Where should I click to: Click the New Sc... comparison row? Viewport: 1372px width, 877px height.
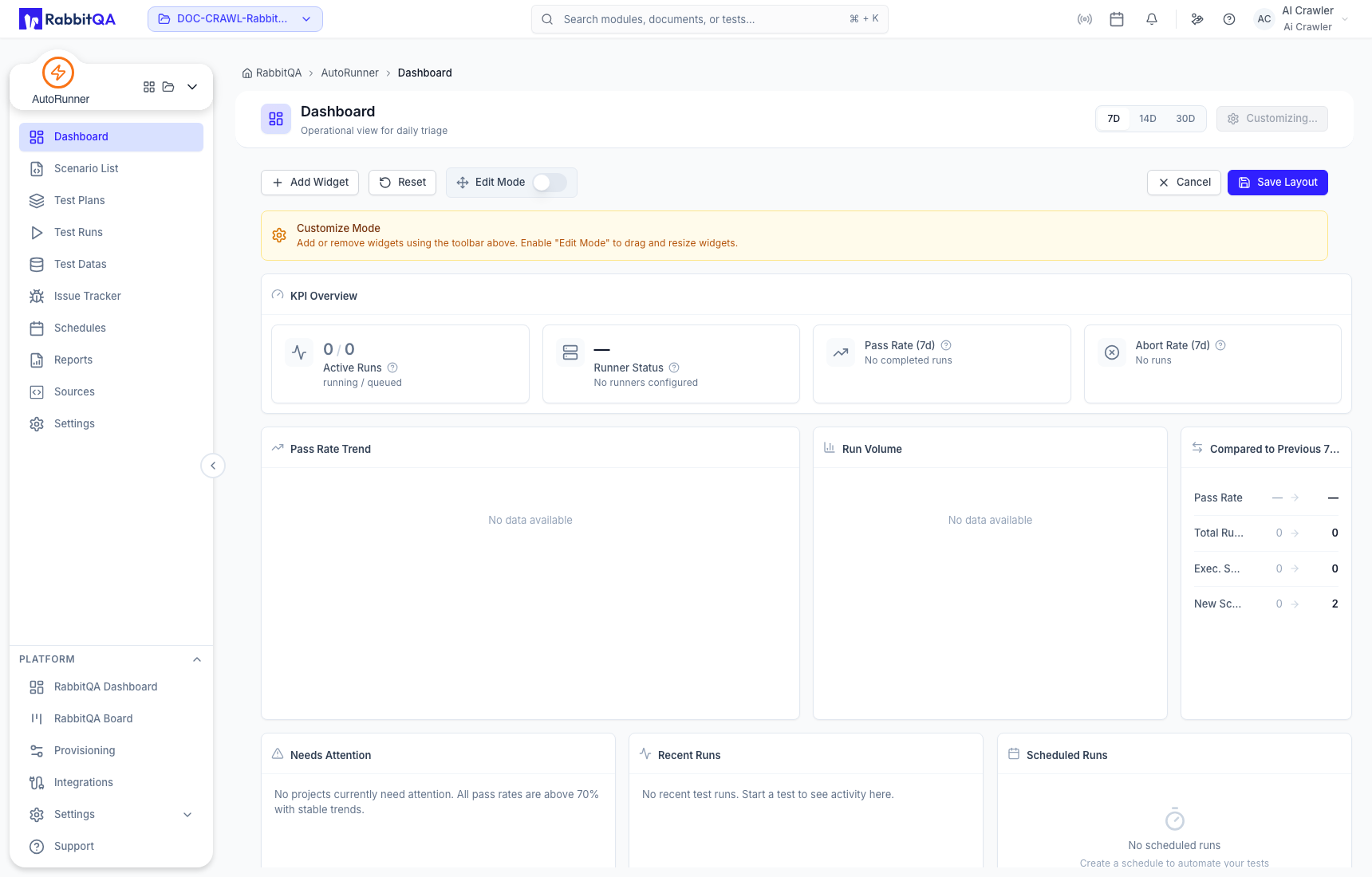[1266, 604]
